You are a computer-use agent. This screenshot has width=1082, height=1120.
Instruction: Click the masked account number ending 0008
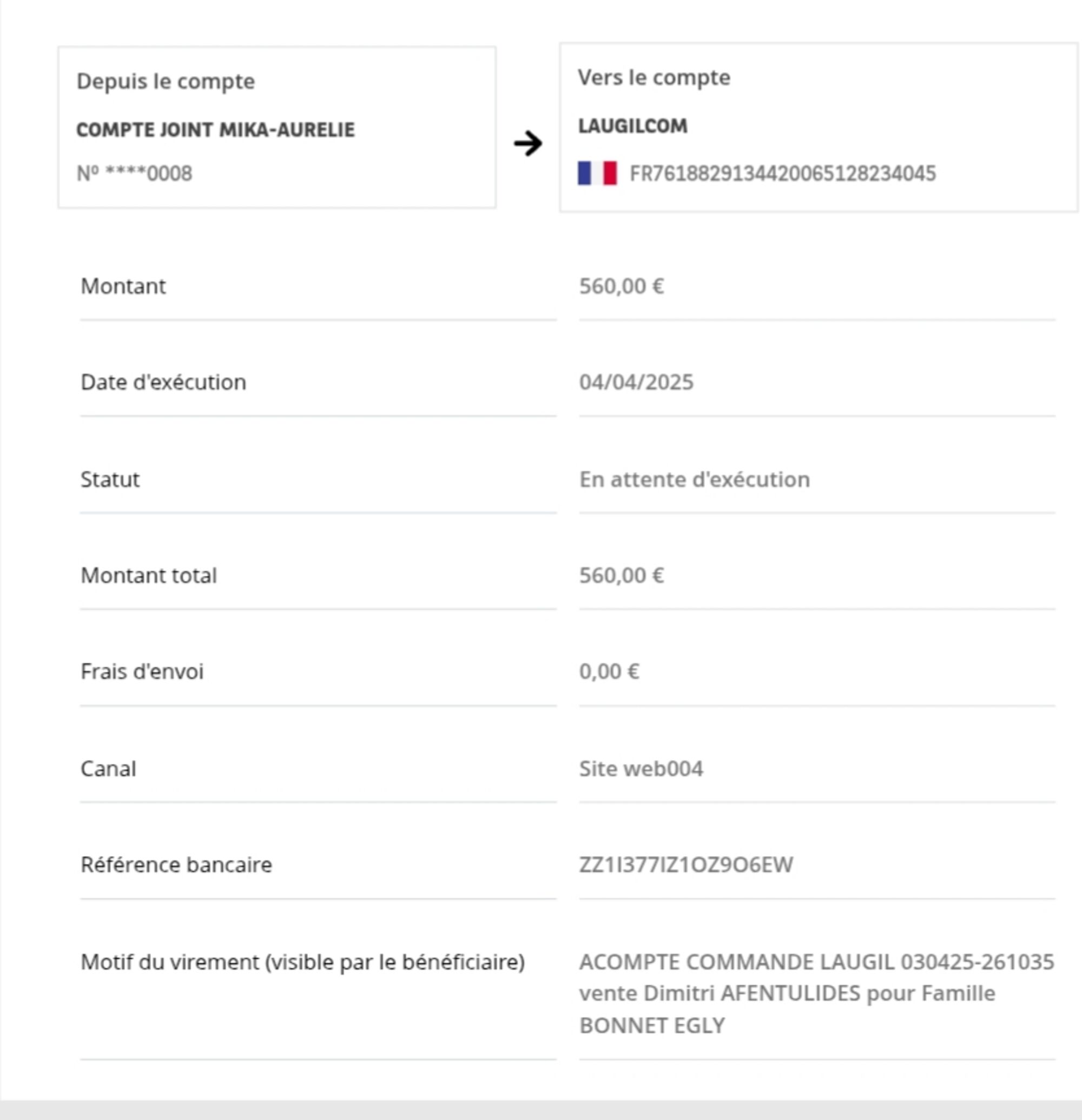pos(134,173)
